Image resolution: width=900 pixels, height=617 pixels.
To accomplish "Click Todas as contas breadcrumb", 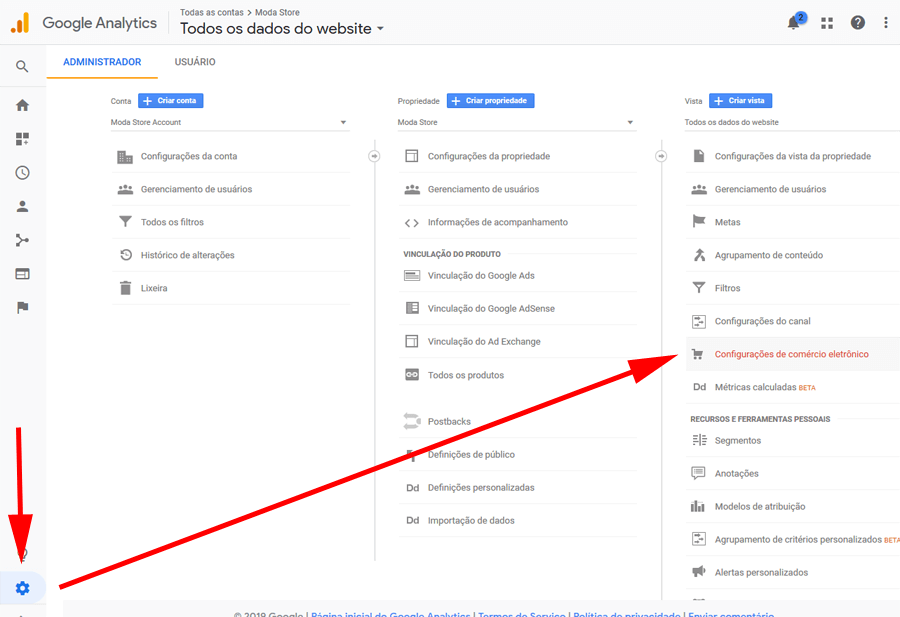I will coord(211,12).
